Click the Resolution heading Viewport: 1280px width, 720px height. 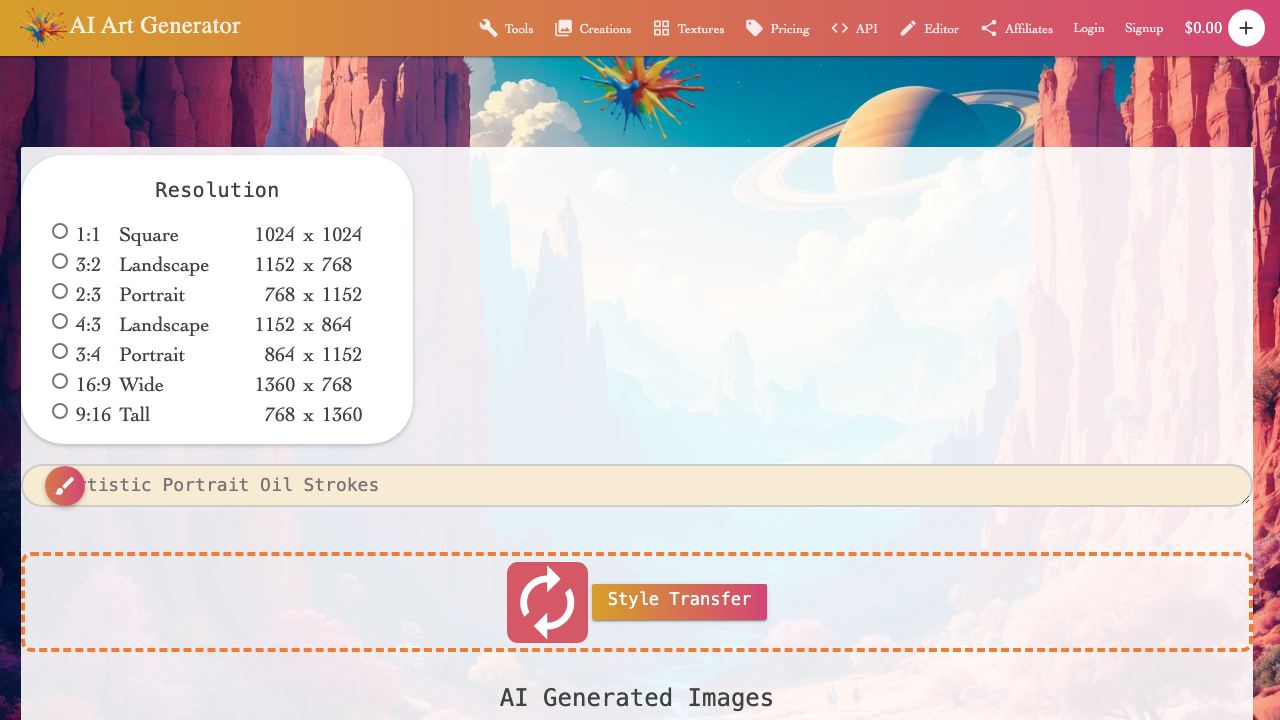(x=217, y=190)
